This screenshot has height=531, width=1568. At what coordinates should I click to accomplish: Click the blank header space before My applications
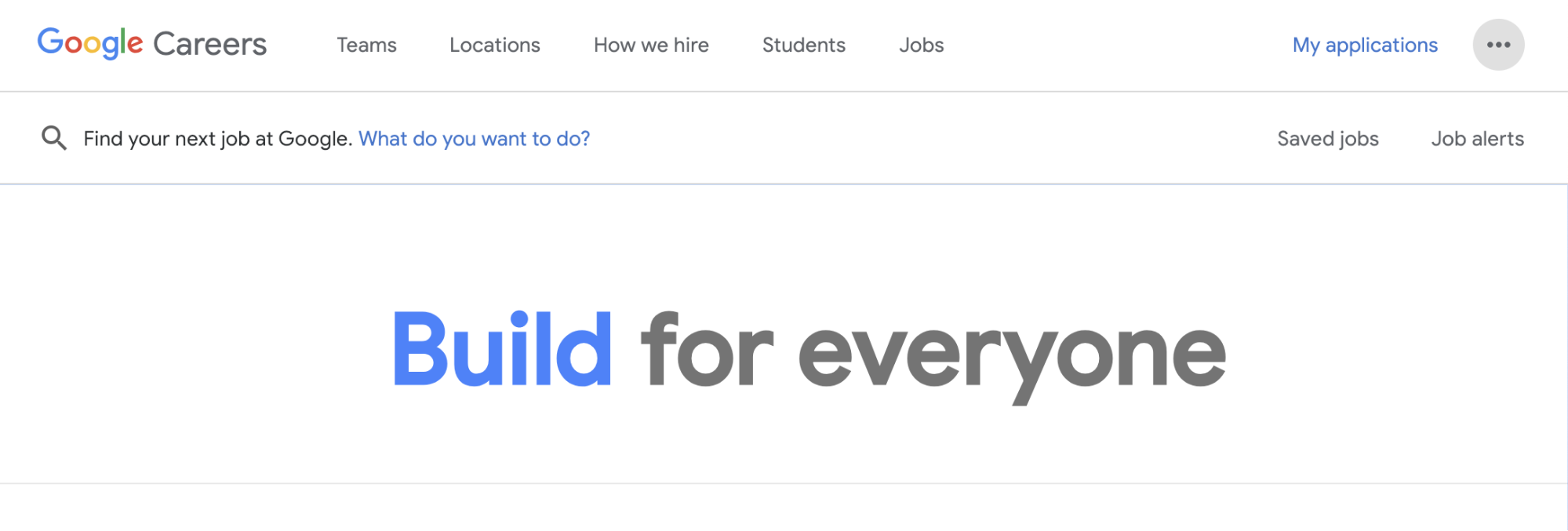coord(1114,45)
